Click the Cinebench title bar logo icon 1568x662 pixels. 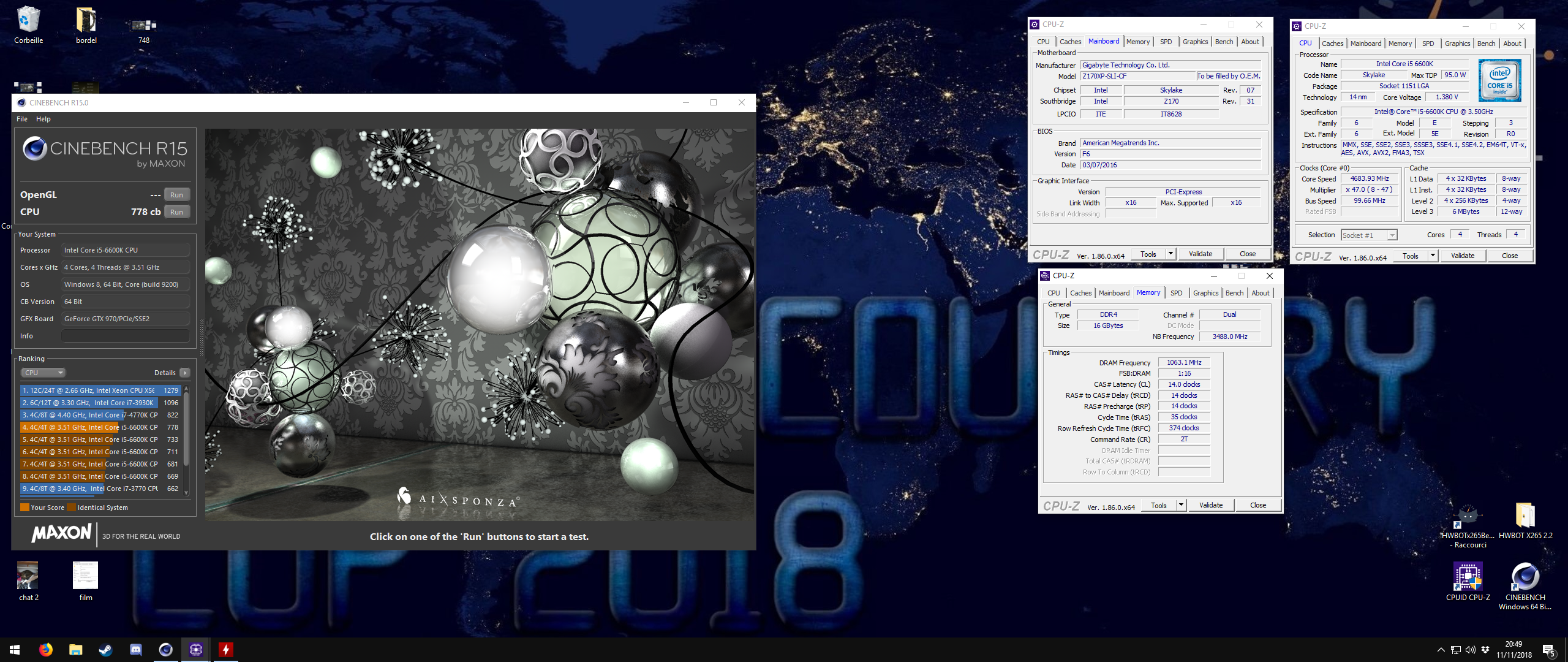coord(21,102)
